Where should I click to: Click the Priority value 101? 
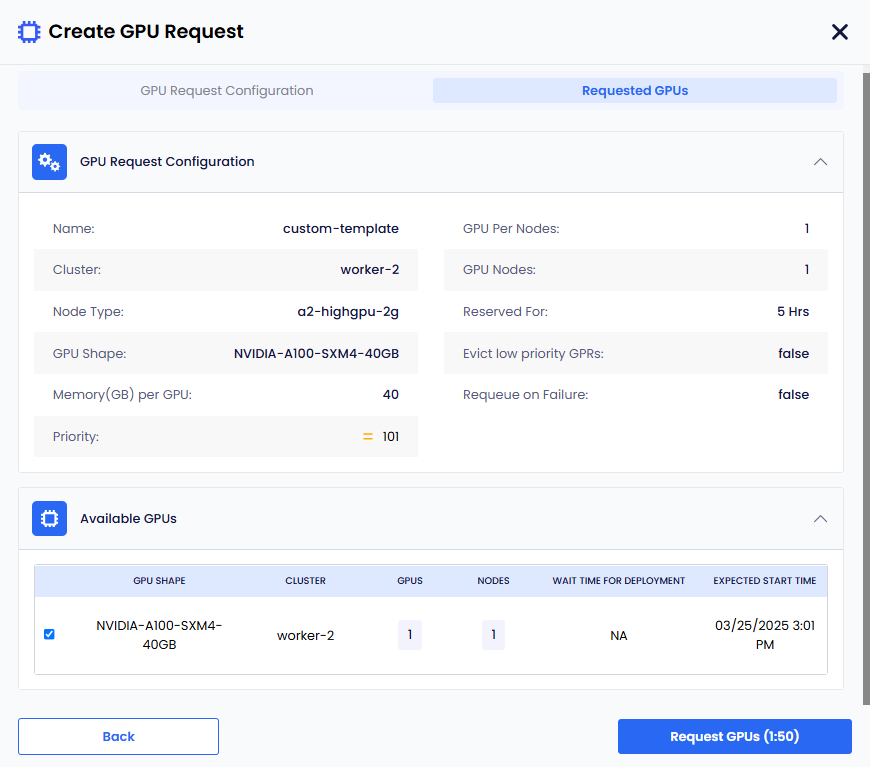(x=391, y=437)
